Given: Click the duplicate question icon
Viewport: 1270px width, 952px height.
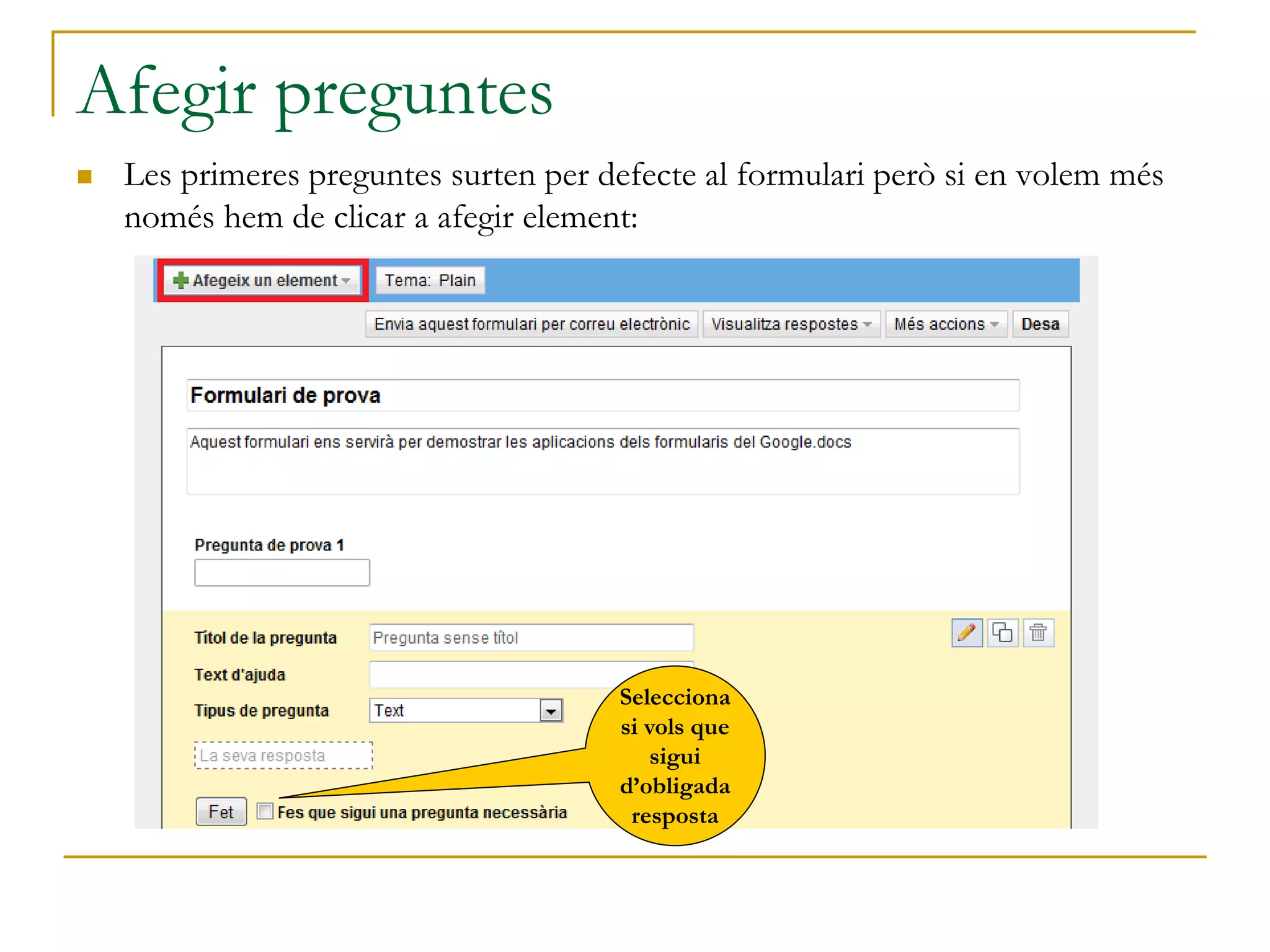Looking at the screenshot, I should pyautogui.click(x=1002, y=633).
